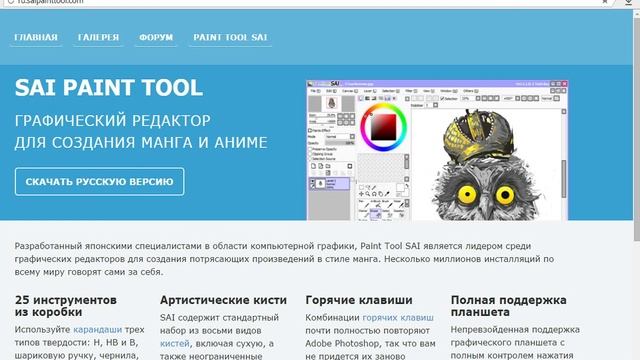The width and height of the screenshot is (640, 360).
Task: Click the heading 'Артистические кисти'
Action: (x=223, y=300)
